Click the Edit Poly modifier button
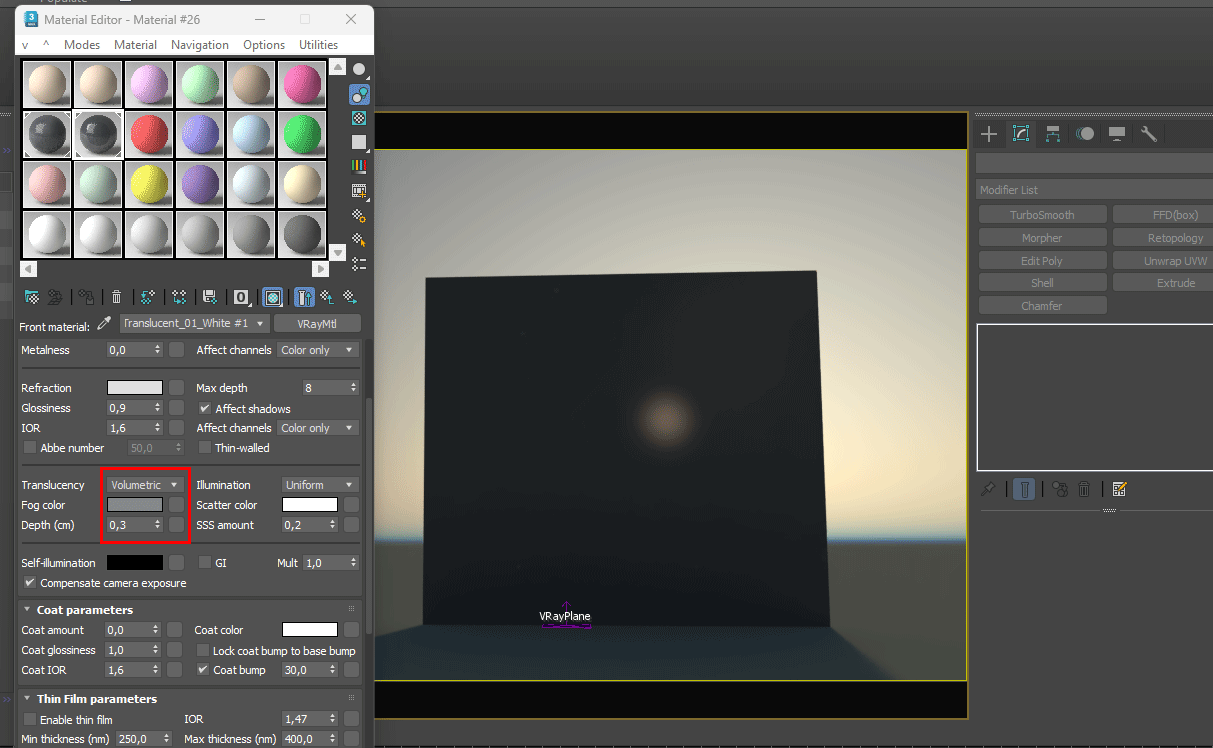 coord(1042,261)
